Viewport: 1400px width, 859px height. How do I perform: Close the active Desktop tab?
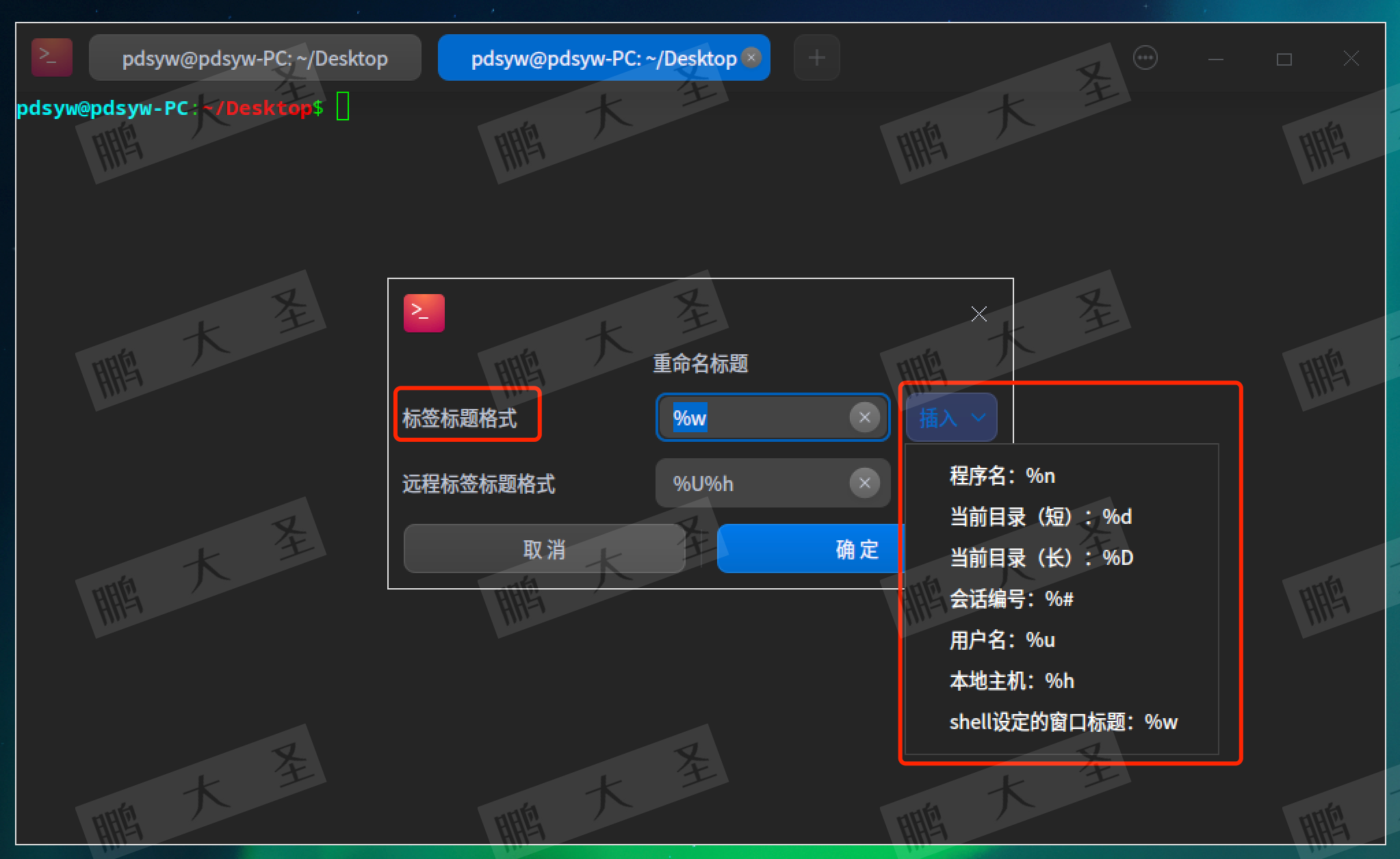(x=751, y=57)
